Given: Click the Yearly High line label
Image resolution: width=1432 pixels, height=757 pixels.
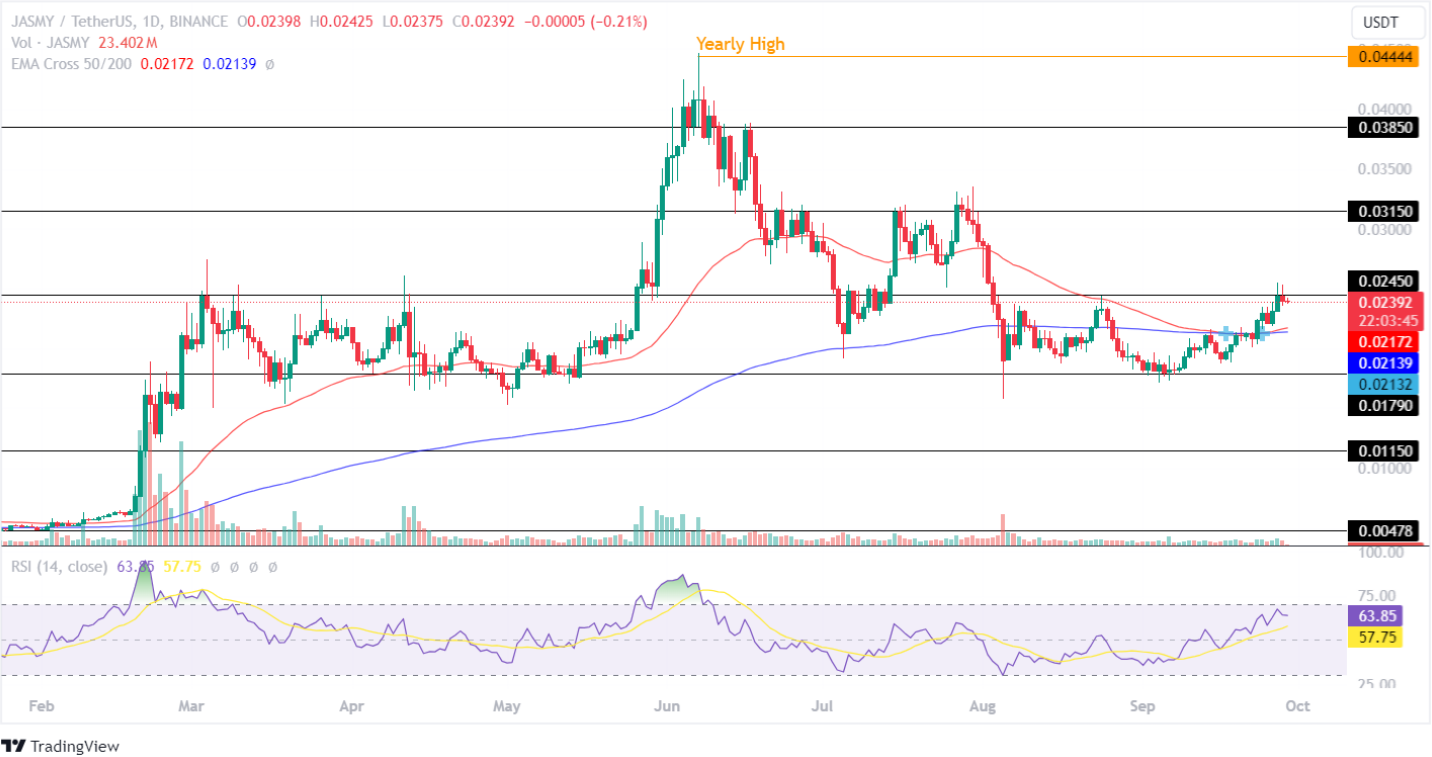Looking at the screenshot, I should point(740,44).
